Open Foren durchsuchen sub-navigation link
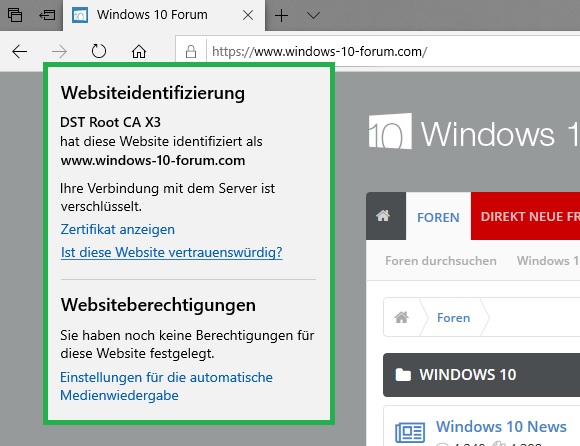Screen dimensions: 580x446 [x=441, y=261]
